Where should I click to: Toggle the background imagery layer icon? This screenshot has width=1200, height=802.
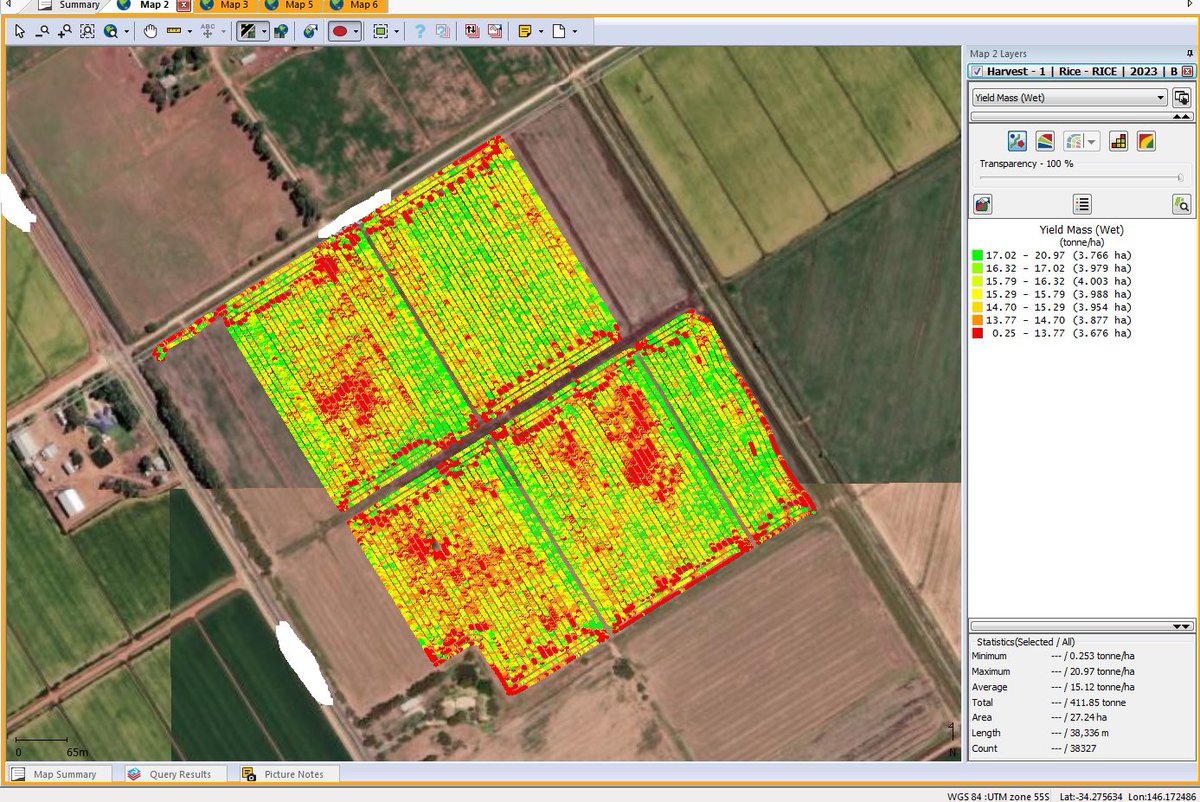(247, 31)
